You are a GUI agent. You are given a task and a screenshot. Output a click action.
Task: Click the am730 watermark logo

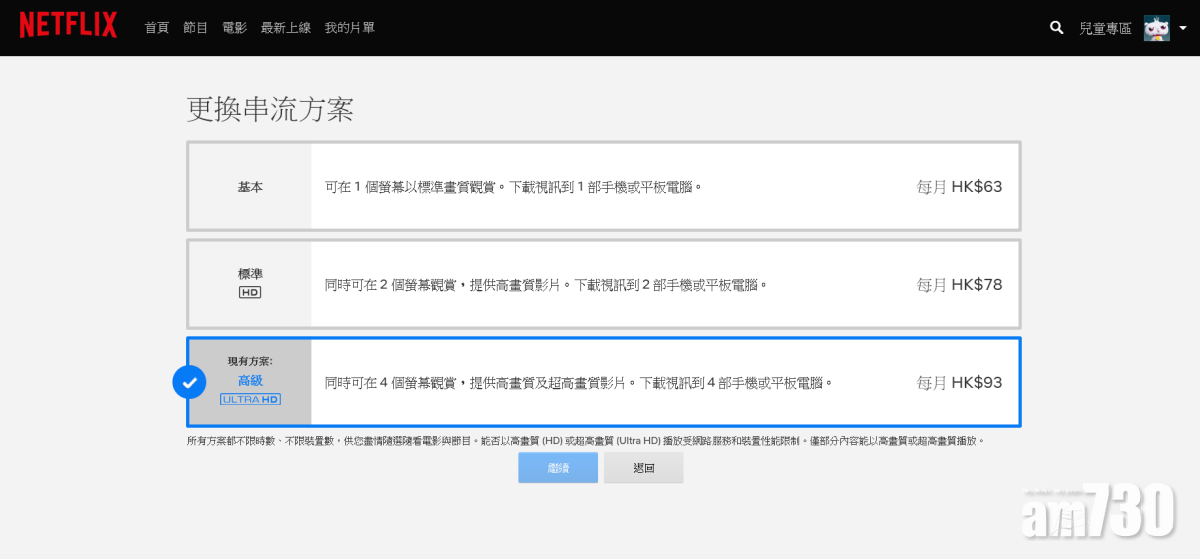(1098, 513)
